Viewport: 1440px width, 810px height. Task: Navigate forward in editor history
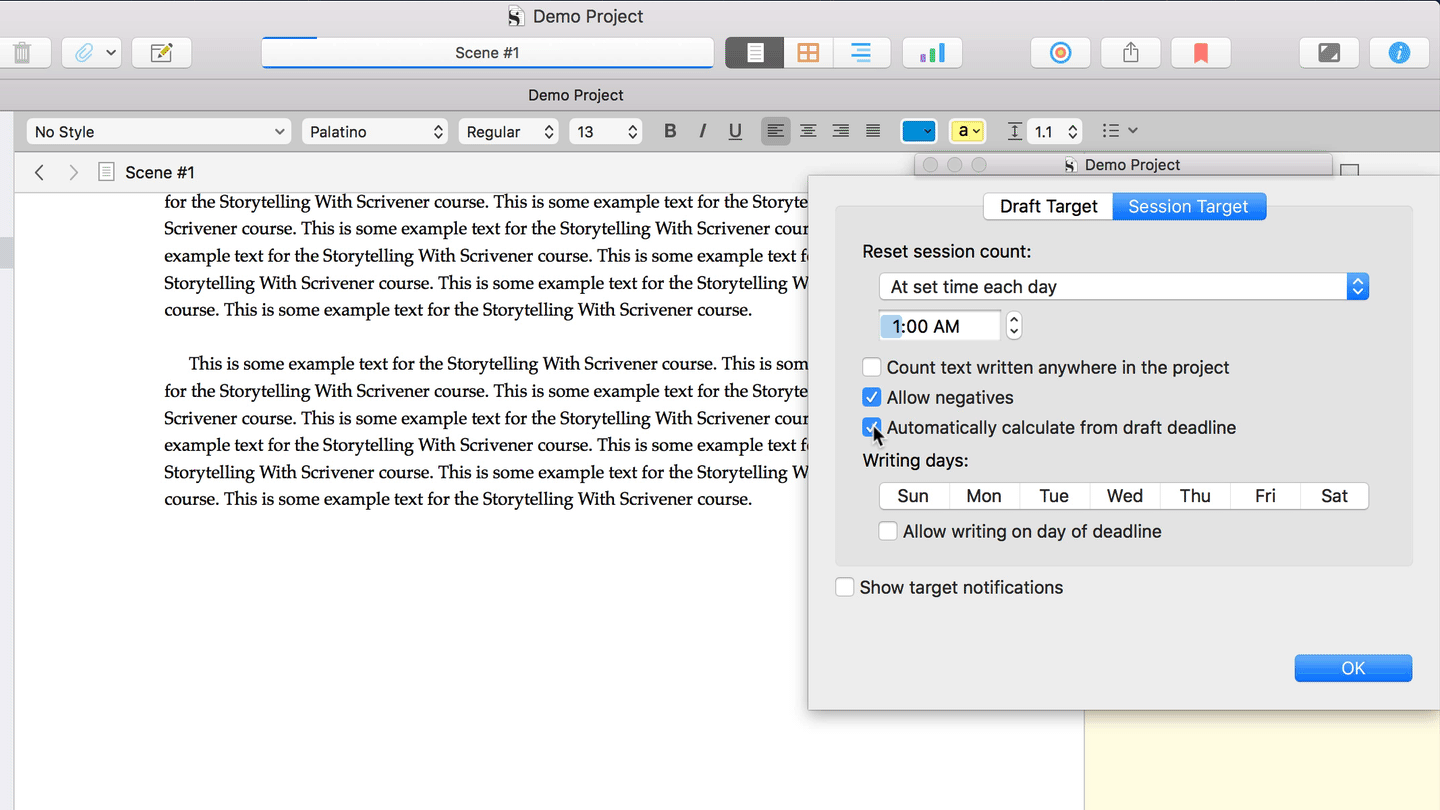coord(73,172)
